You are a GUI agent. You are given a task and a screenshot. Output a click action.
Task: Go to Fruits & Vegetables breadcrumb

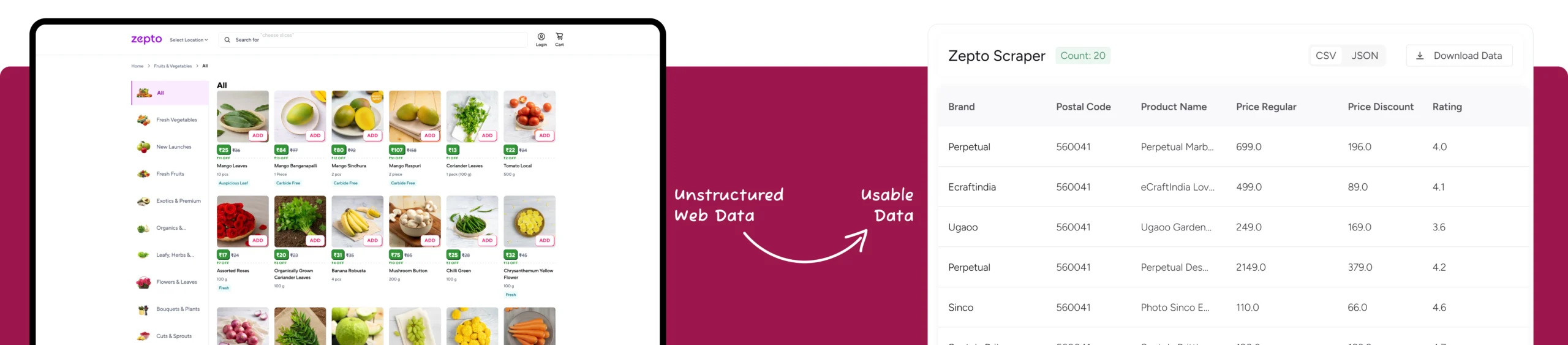(x=173, y=66)
